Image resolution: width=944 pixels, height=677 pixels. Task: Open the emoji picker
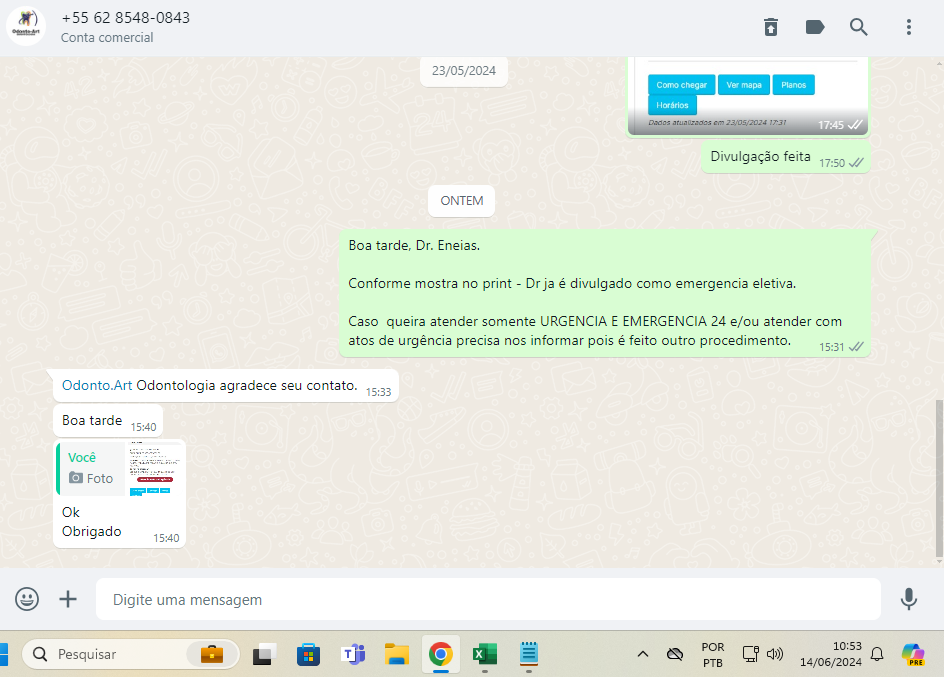[27, 599]
